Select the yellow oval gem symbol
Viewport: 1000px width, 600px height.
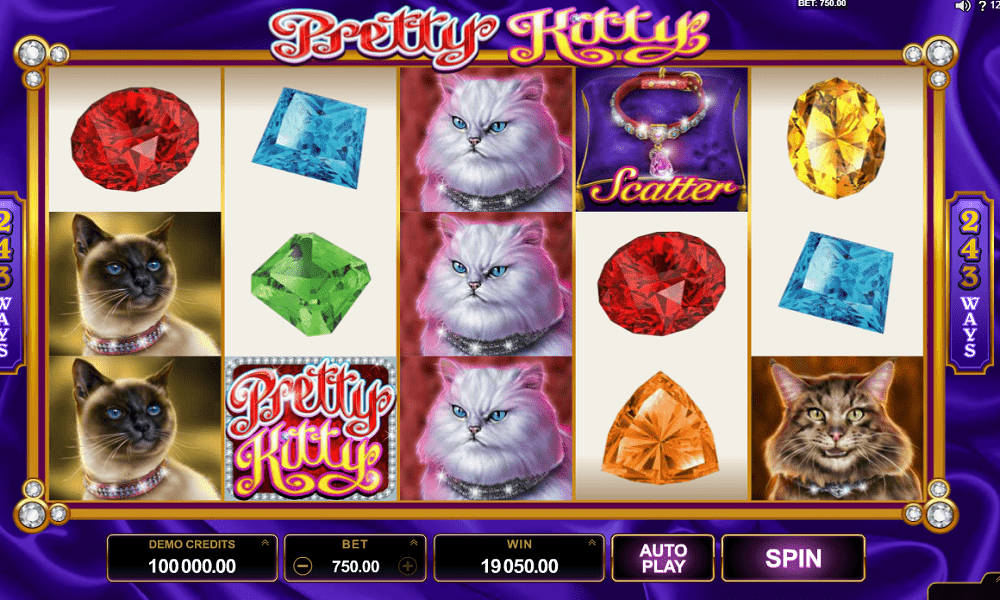click(836, 138)
